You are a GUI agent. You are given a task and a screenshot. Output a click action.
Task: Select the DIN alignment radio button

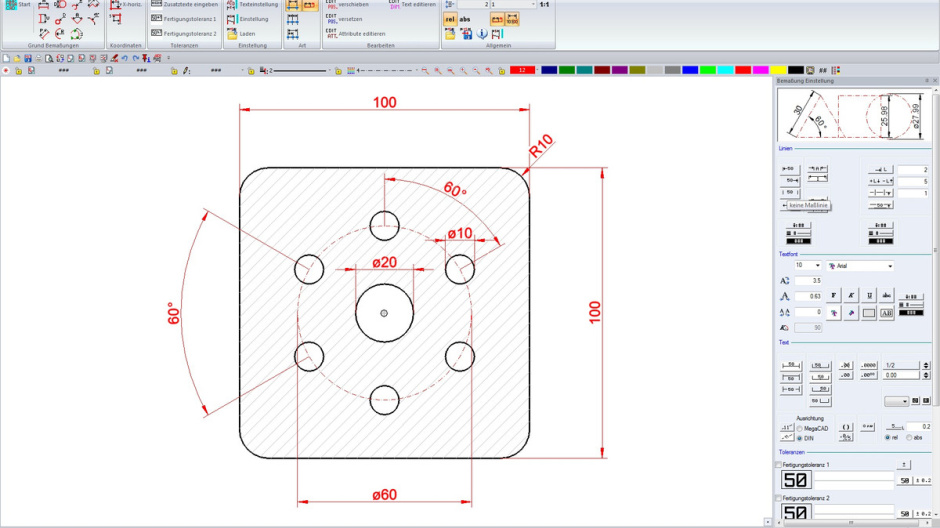pos(800,438)
